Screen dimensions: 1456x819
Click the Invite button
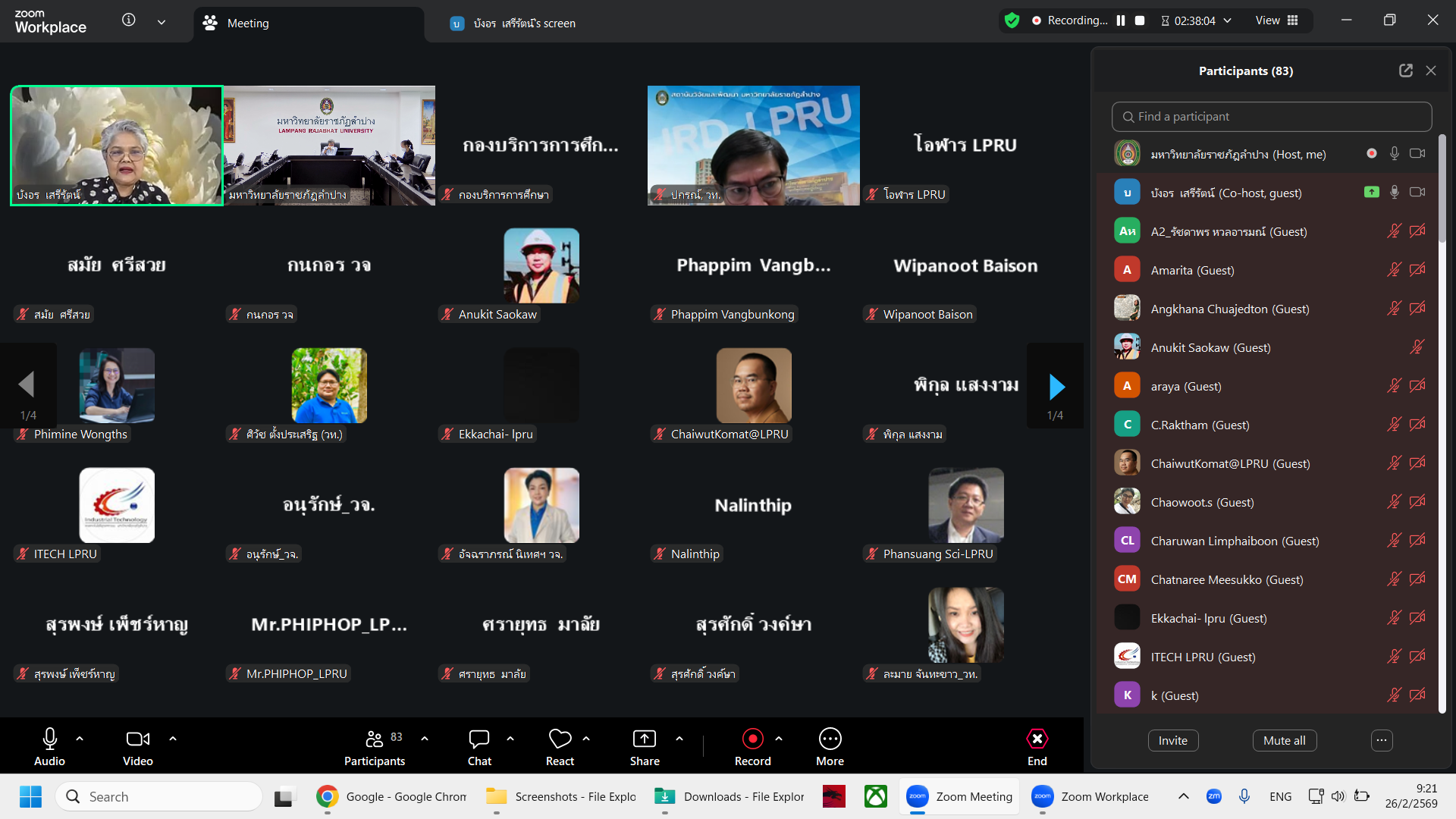(1172, 741)
